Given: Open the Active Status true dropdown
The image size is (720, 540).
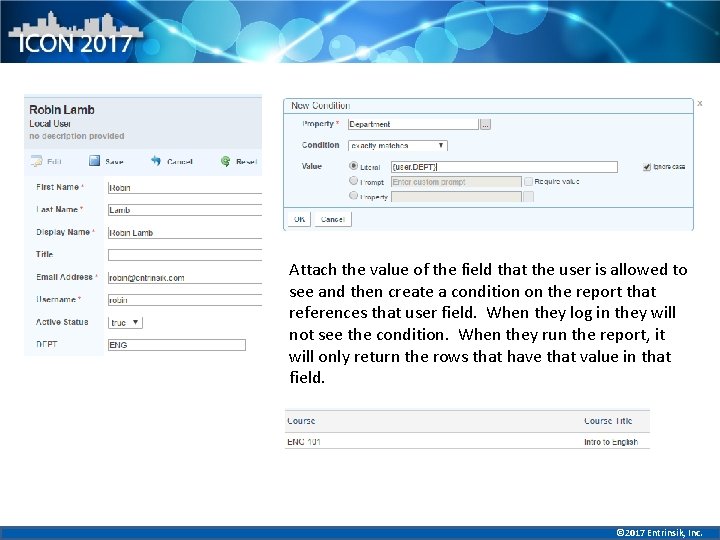Looking at the screenshot, I should pos(125,322).
